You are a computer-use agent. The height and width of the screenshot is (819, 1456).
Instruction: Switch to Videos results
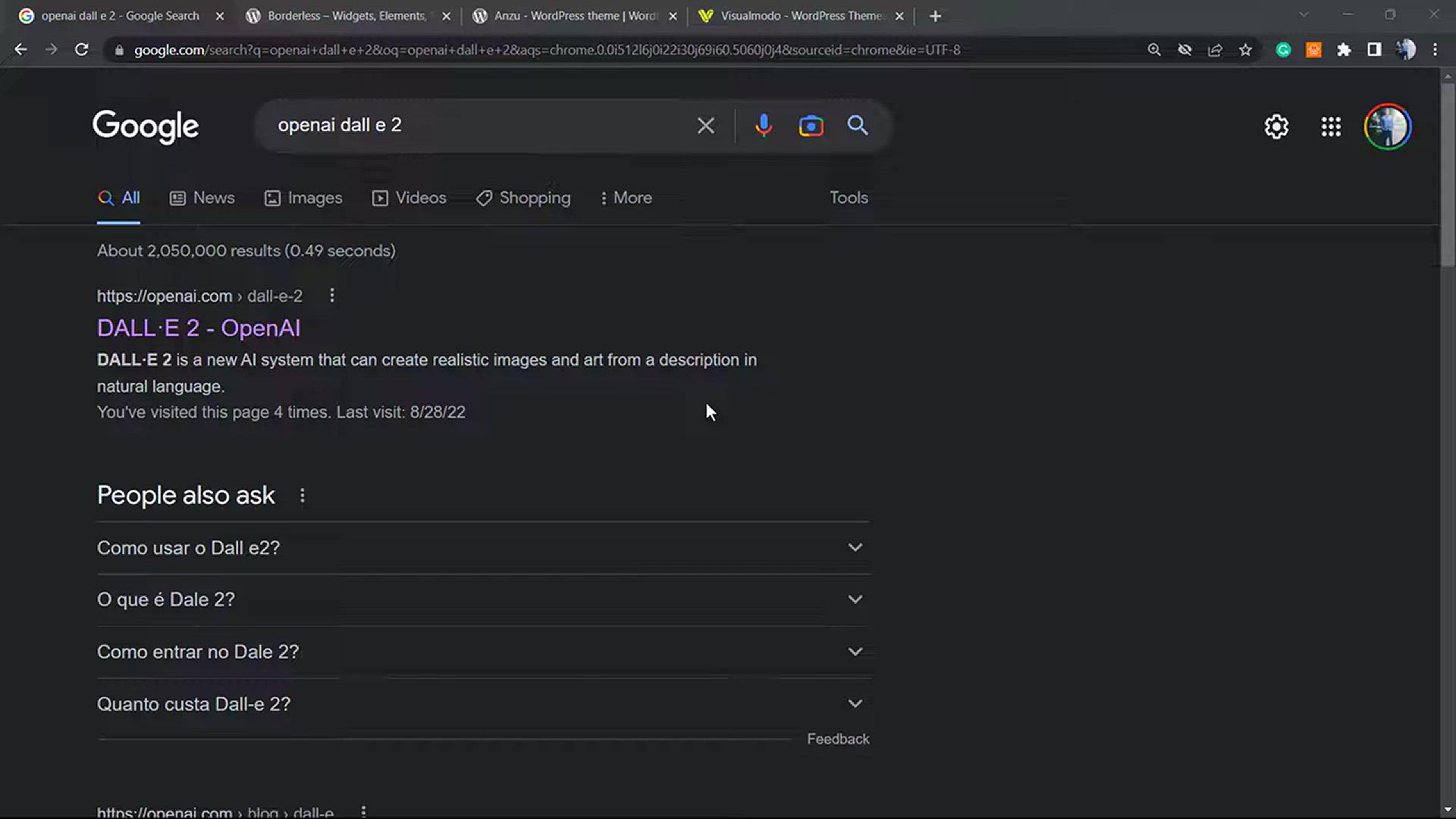click(x=409, y=198)
